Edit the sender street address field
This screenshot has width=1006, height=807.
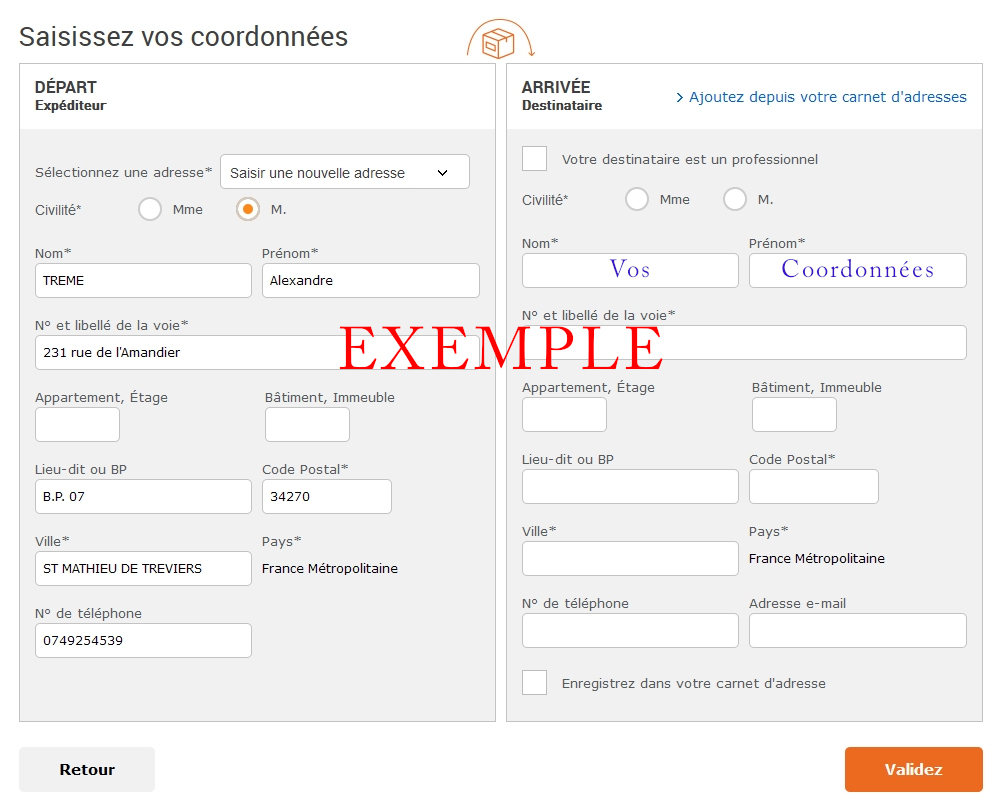tap(190, 352)
